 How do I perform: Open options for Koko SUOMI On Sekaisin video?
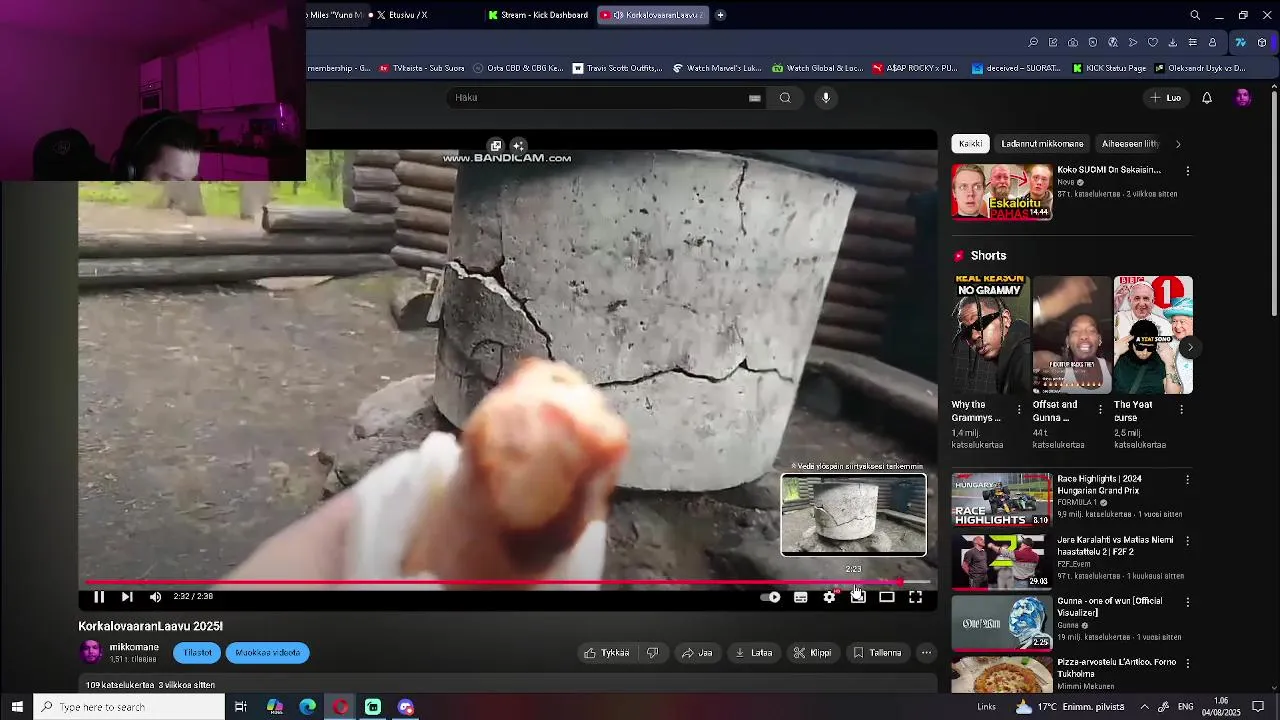pyautogui.click(x=1187, y=171)
